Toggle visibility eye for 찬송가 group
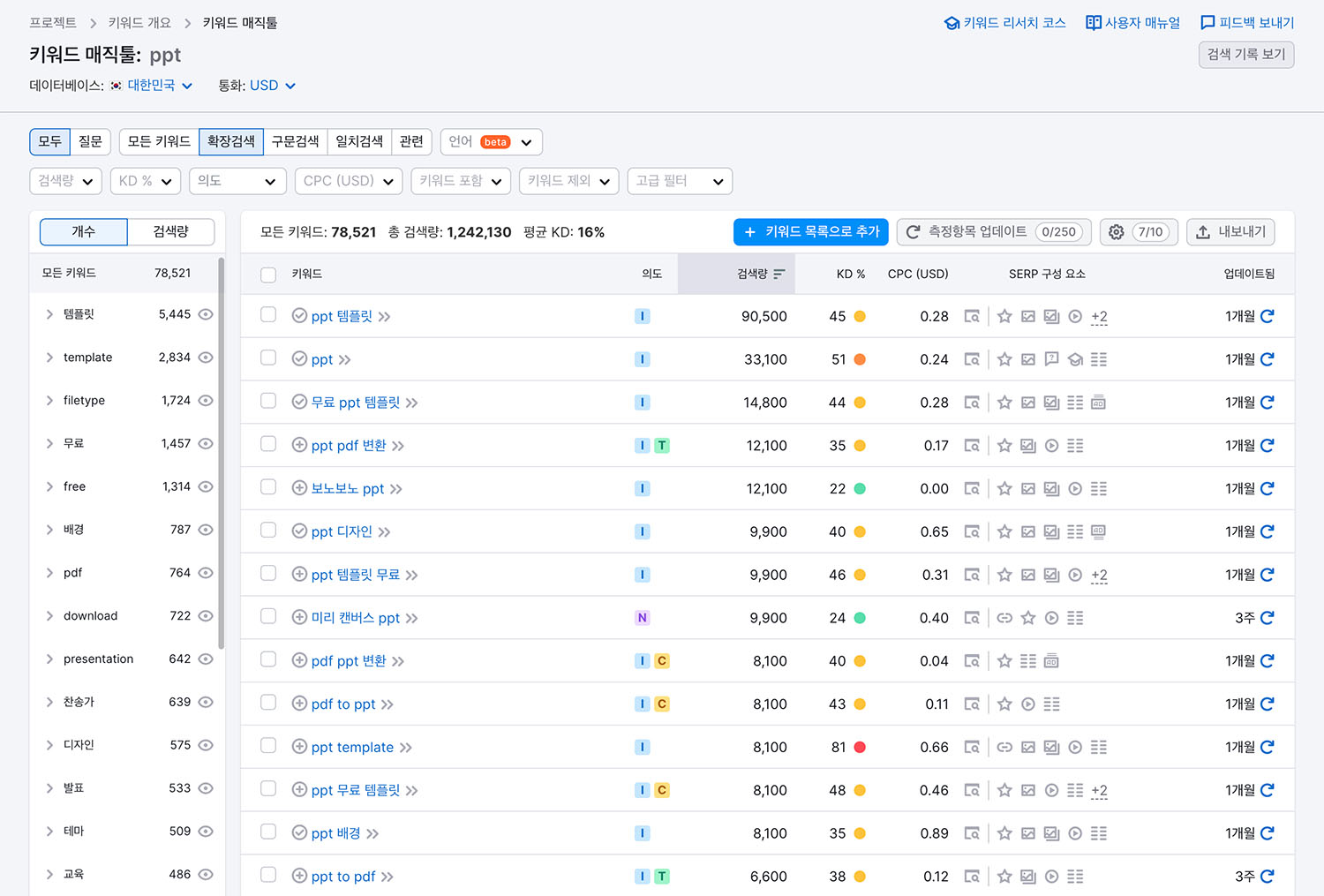This screenshot has width=1324, height=896. (206, 703)
